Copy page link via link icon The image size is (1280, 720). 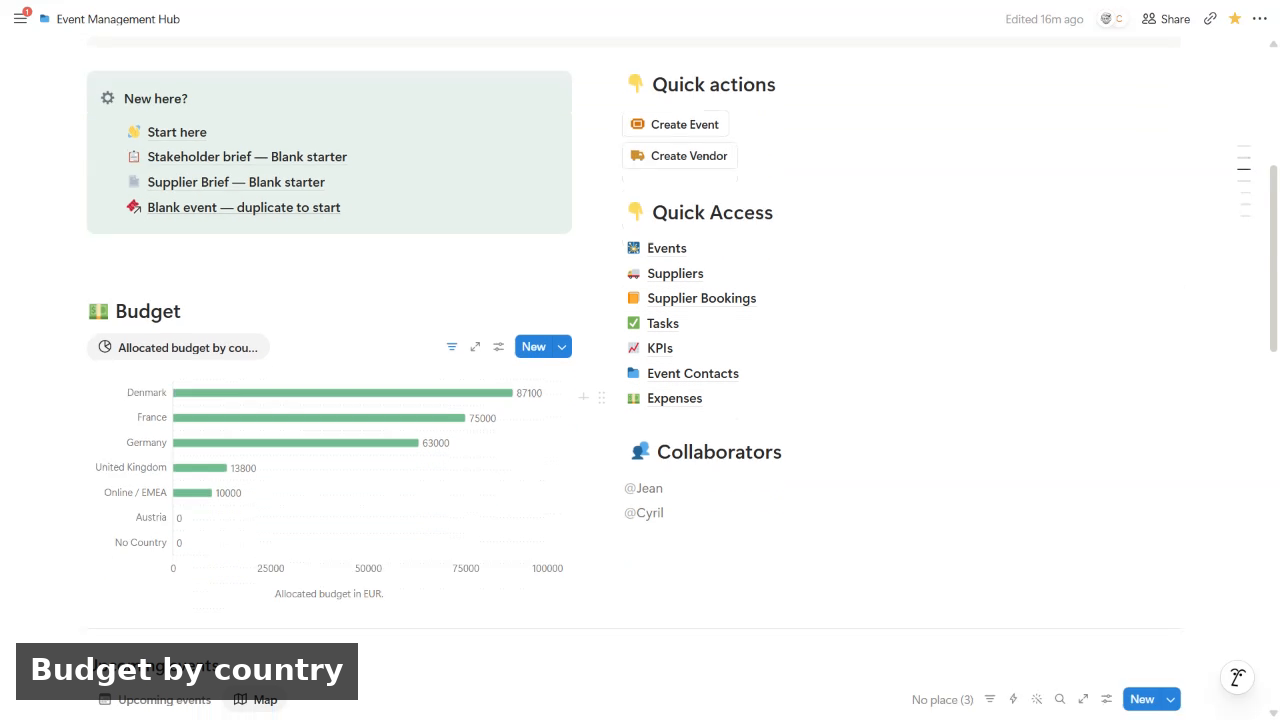coord(1210,18)
